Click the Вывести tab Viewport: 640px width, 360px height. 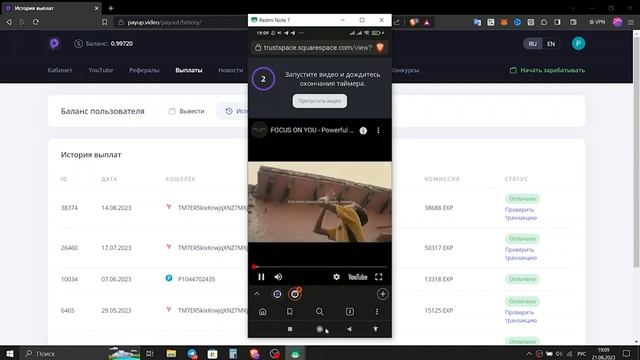coord(187,111)
